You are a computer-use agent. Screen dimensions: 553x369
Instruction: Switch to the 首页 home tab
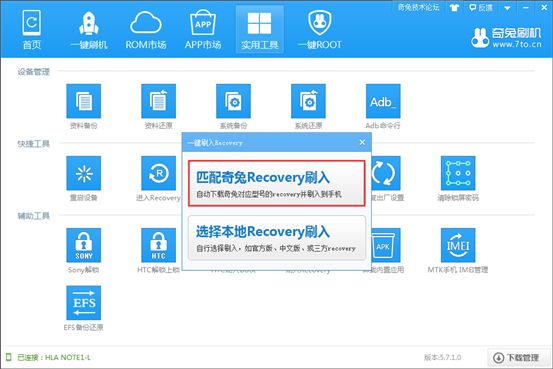pyautogui.click(x=32, y=30)
